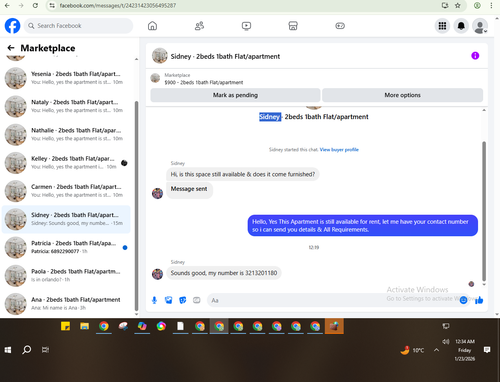This screenshot has height=382, width=500.
Task: Open the Facebook logo home link
Action: pos(12,26)
